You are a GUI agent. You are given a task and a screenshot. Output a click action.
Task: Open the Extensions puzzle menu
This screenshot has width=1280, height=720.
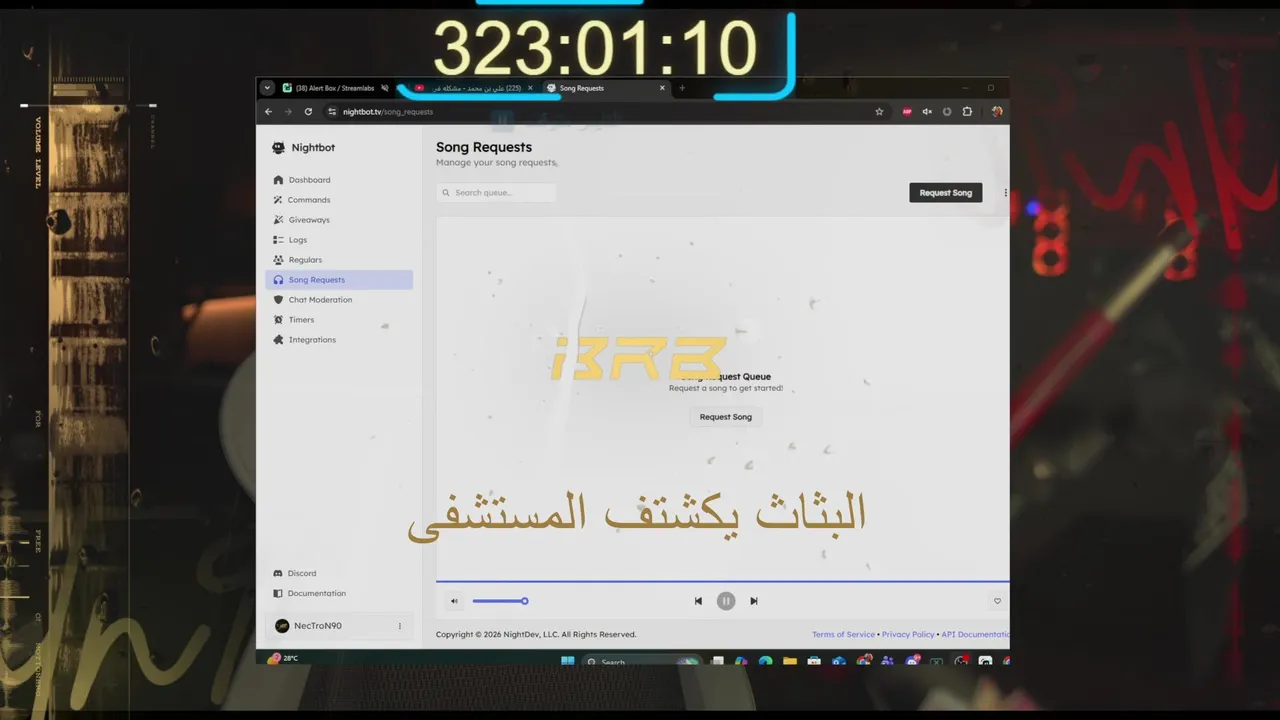967,112
